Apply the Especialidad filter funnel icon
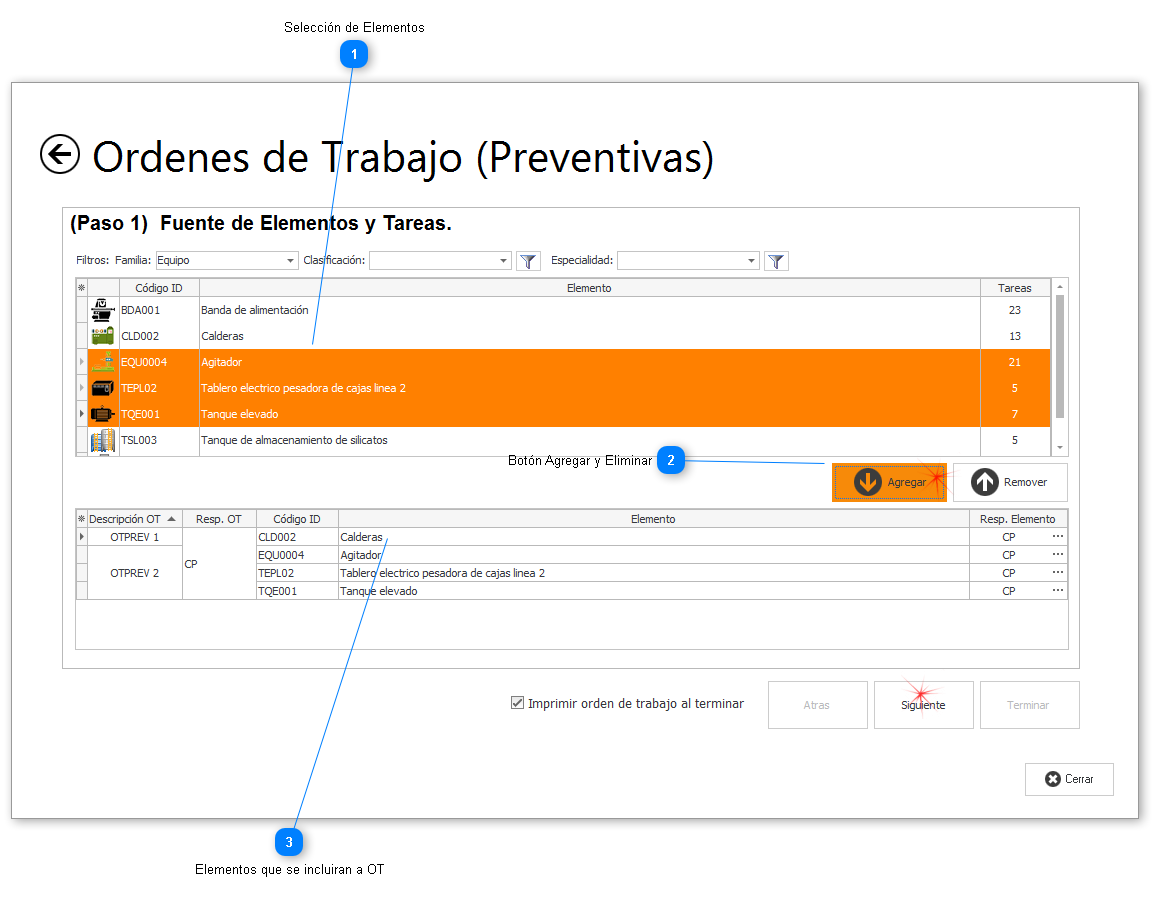1156x900 pixels. [776, 260]
